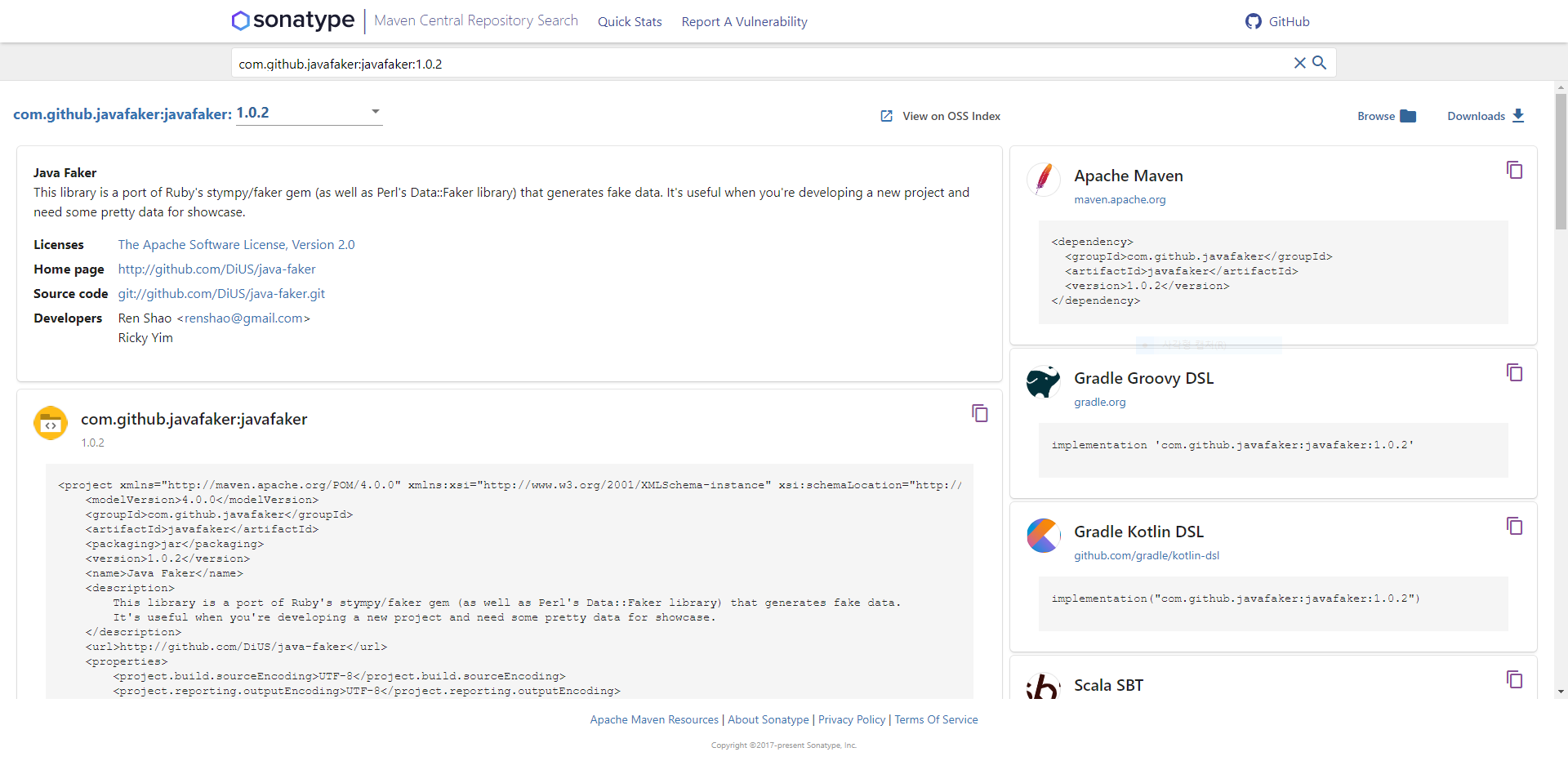The height and width of the screenshot is (761, 1568).
Task: Click the Gradle elephant logo
Action: click(1043, 382)
